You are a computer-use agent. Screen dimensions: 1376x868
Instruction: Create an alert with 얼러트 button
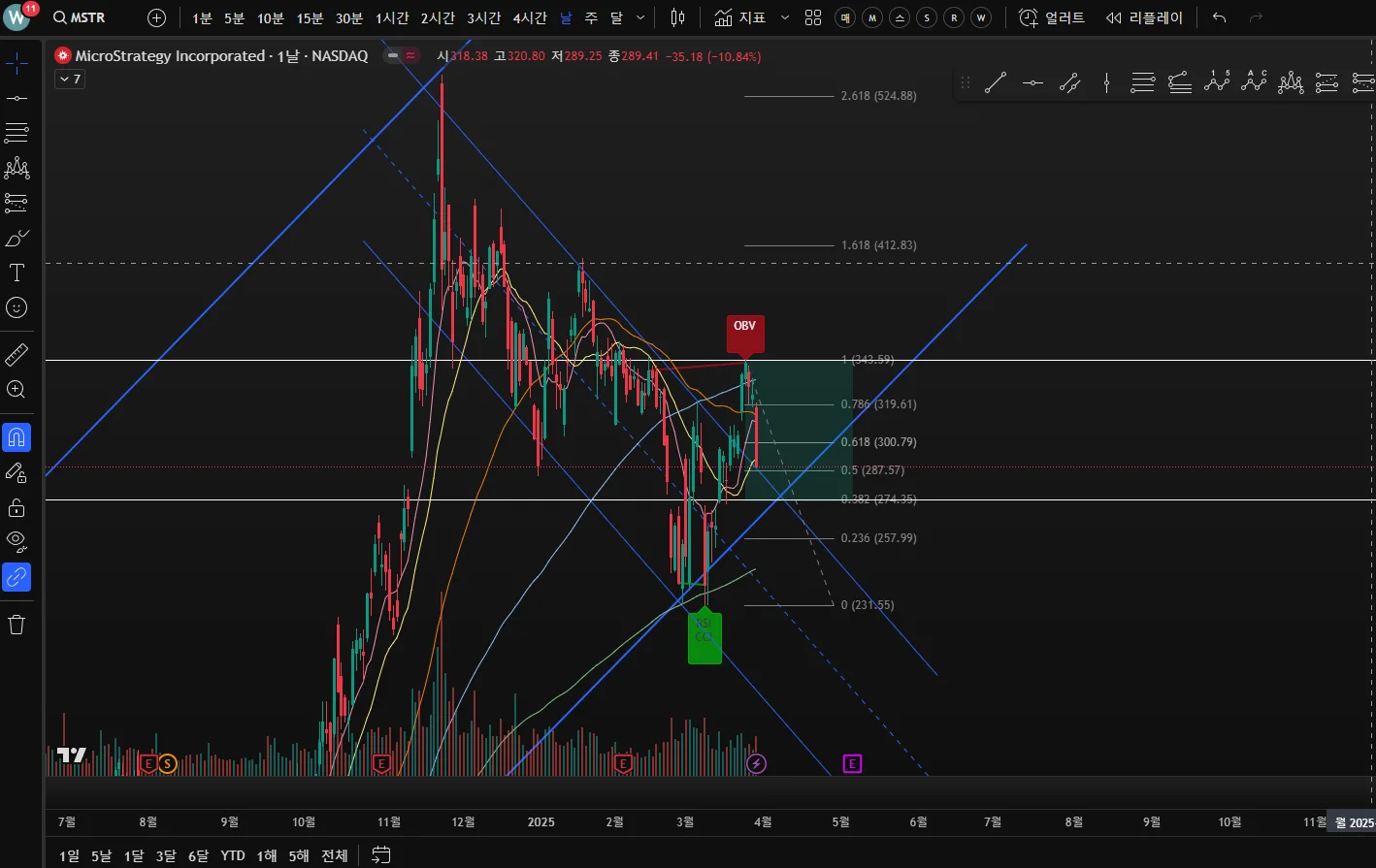(1051, 17)
